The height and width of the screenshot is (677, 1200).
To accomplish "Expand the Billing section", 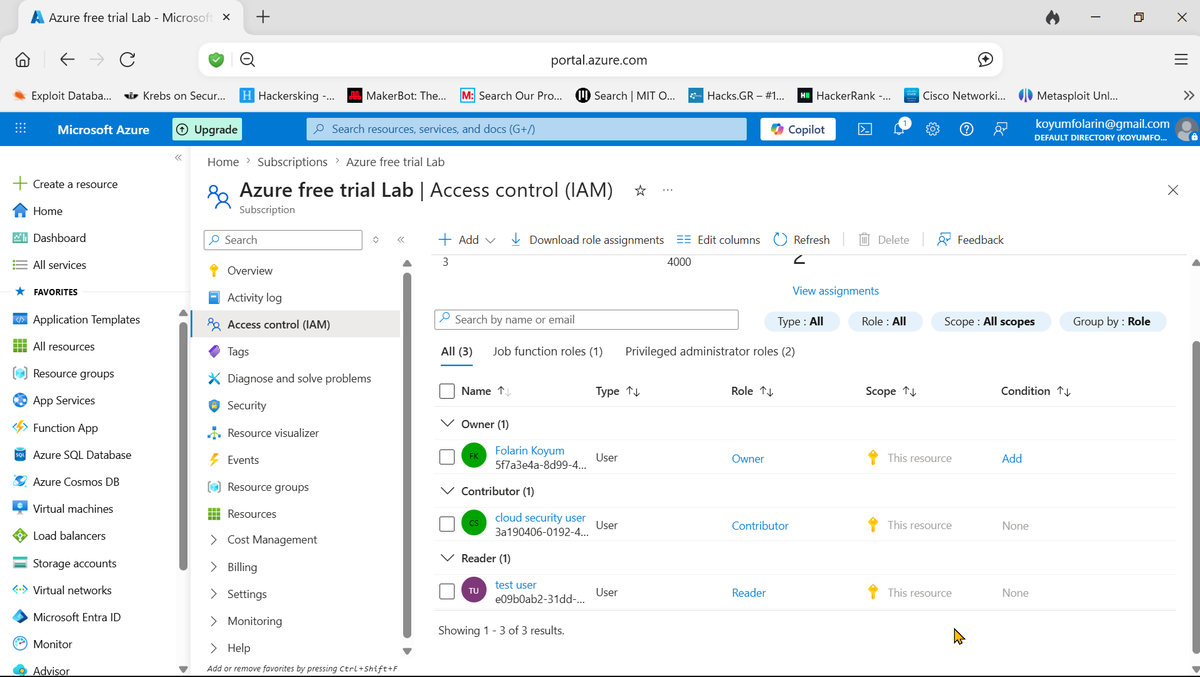I will [232, 567].
